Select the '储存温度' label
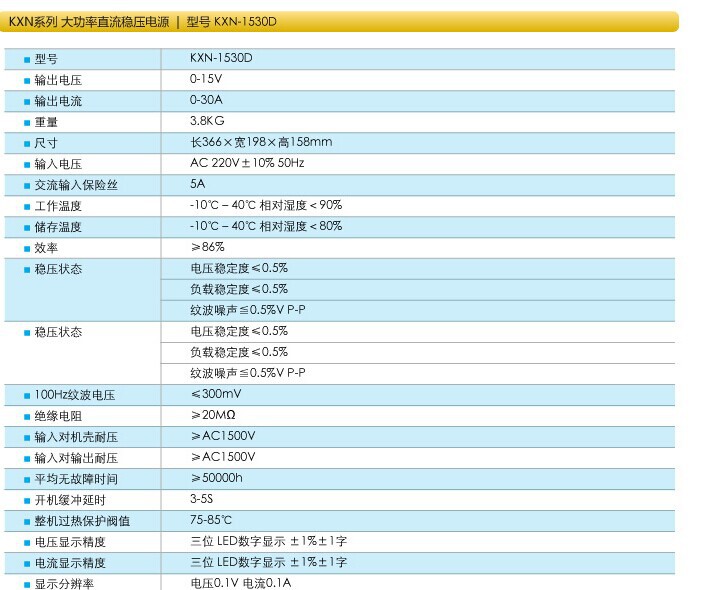 pyautogui.click(x=58, y=227)
